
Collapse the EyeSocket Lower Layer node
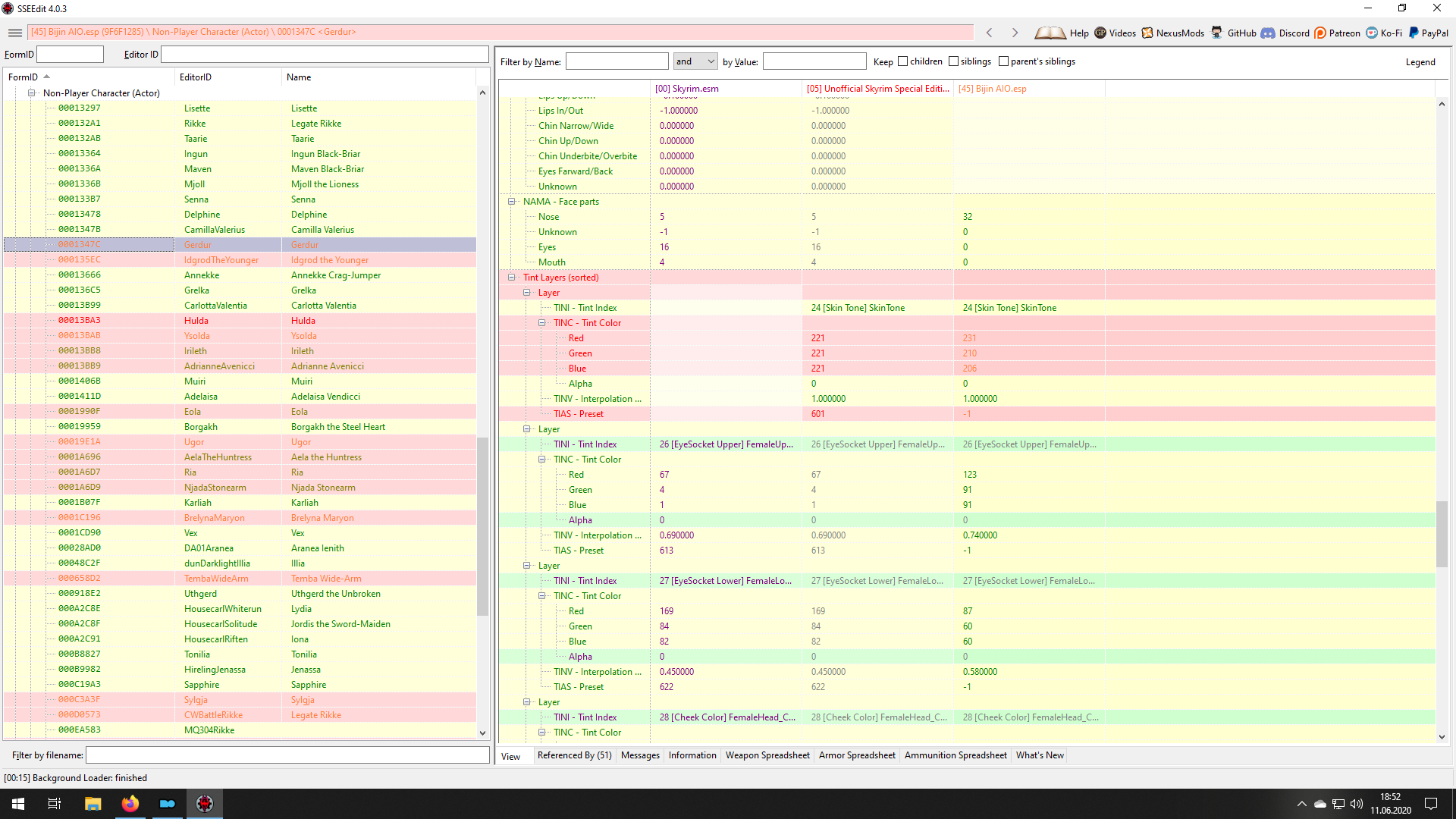(x=527, y=566)
